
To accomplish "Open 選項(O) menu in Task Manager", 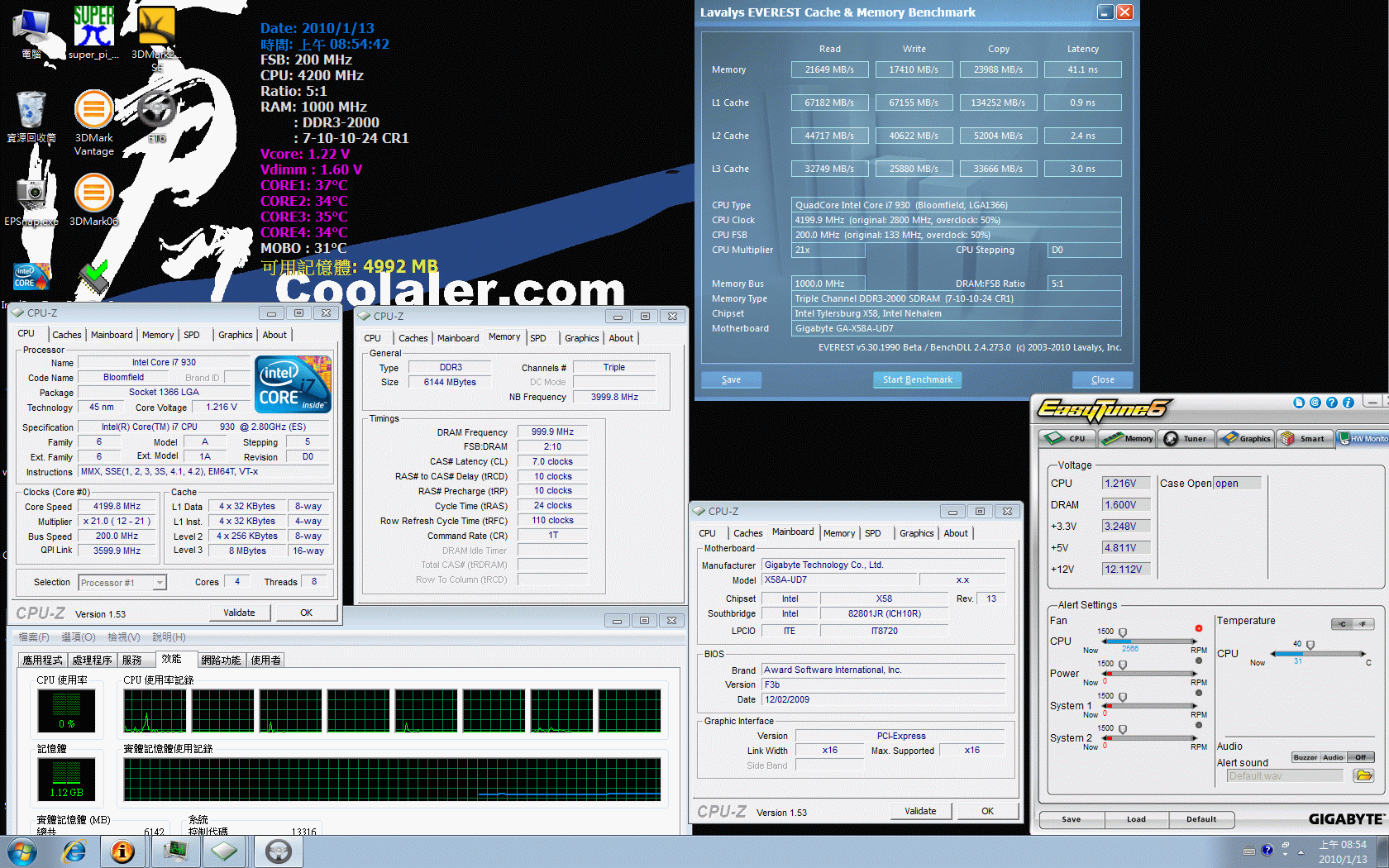I will click(x=79, y=637).
